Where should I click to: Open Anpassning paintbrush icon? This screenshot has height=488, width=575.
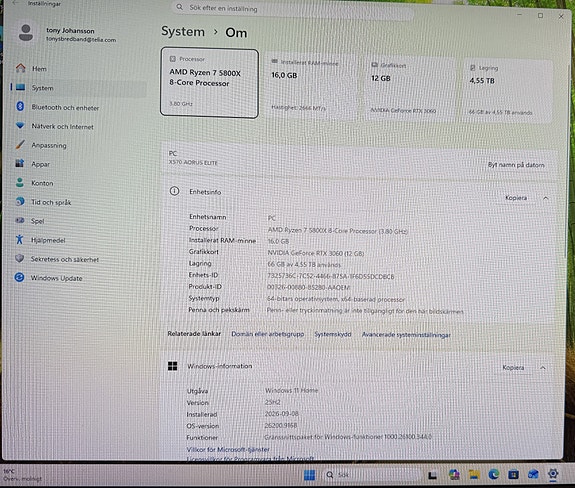click(20, 144)
